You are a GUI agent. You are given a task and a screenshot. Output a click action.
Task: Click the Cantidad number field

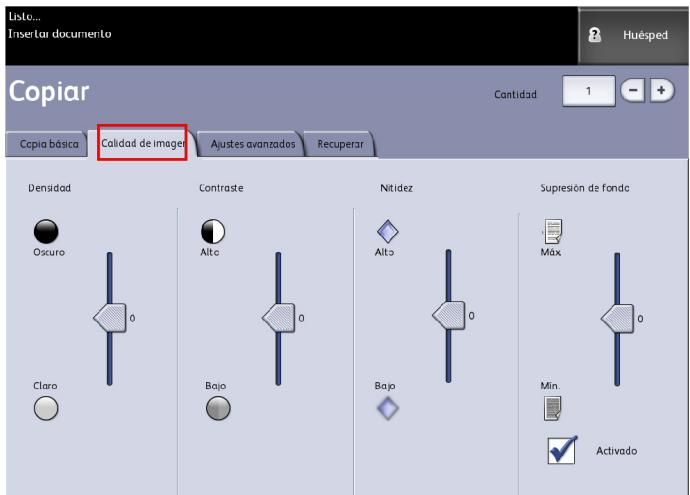pos(589,93)
